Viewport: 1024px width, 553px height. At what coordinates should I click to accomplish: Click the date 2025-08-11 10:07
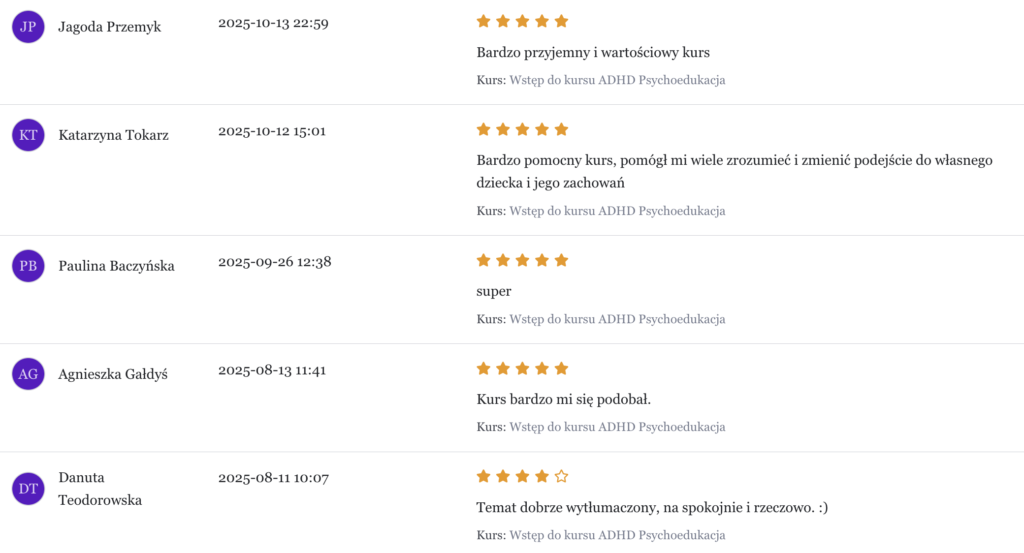273,478
